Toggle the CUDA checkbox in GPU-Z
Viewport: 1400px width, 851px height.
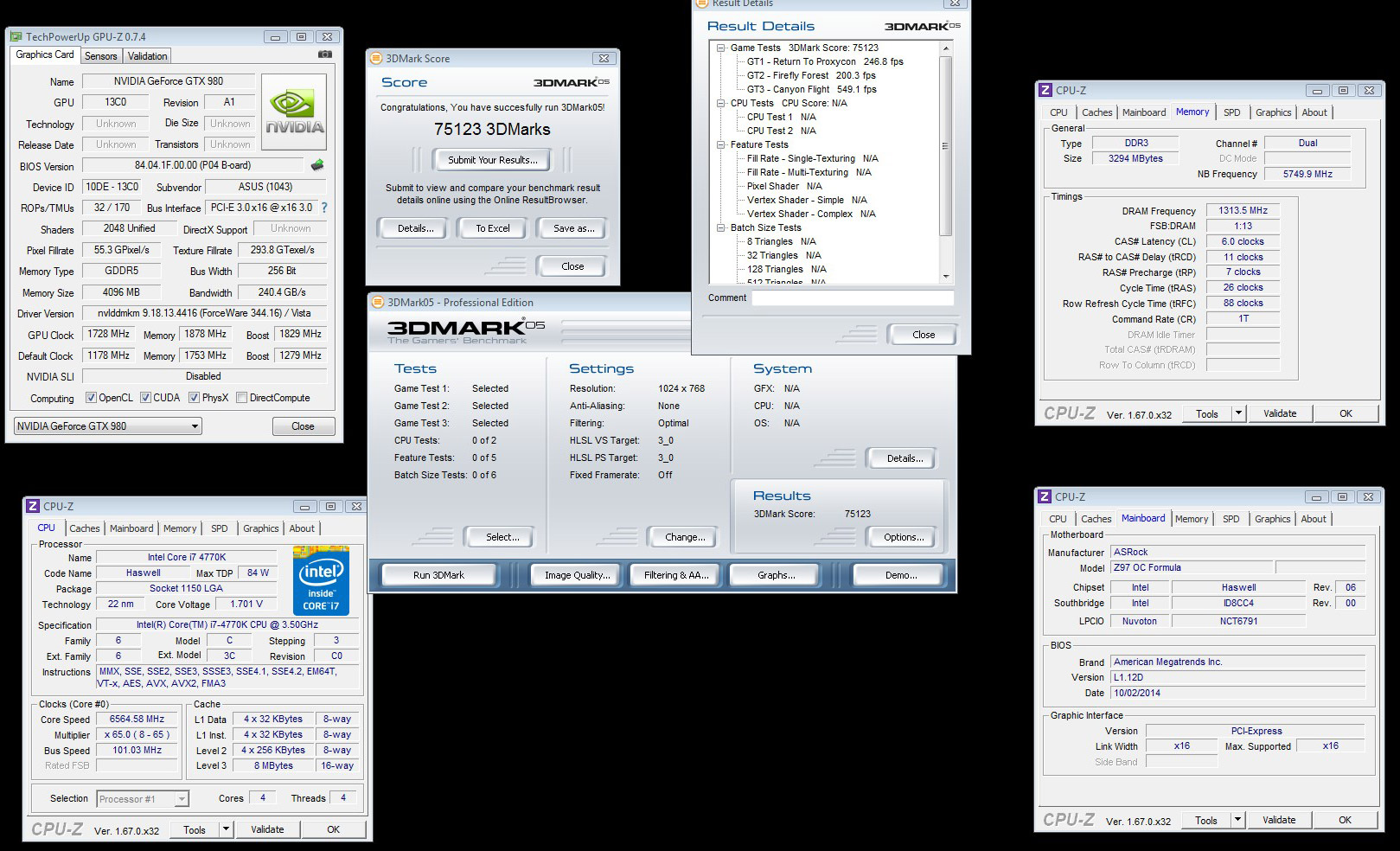[145, 398]
